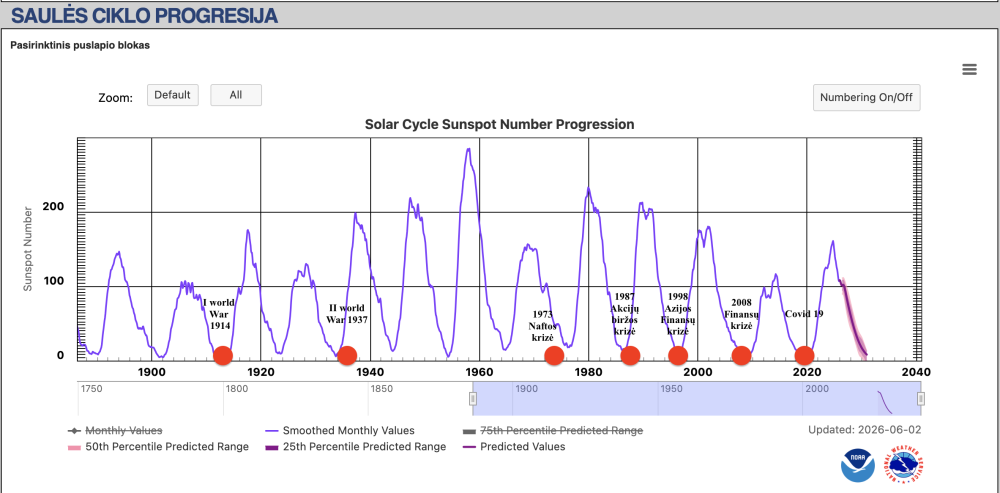The height and width of the screenshot is (493, 1000).
Task: Click the red marker at II World War 1937
Action: click(x=346, y=355)
